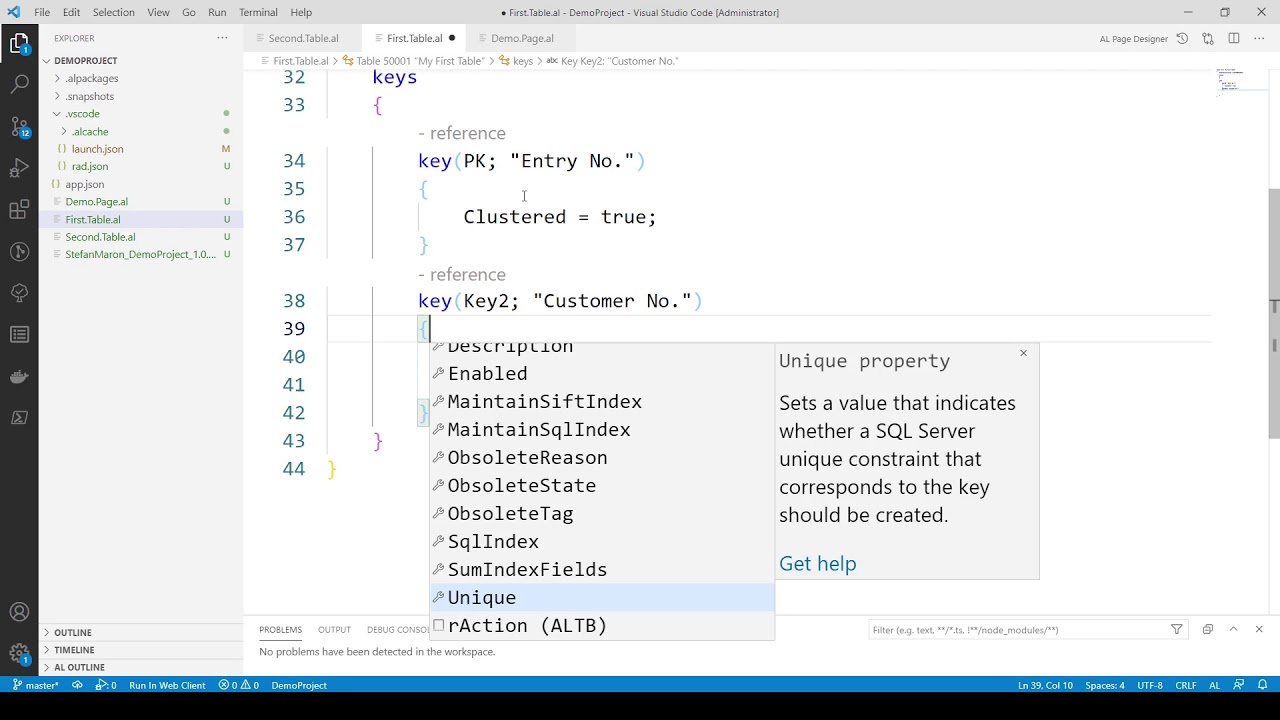
Task: Click AL Page Designer button
Action: pyautogui.click(x=1133, y=39)
